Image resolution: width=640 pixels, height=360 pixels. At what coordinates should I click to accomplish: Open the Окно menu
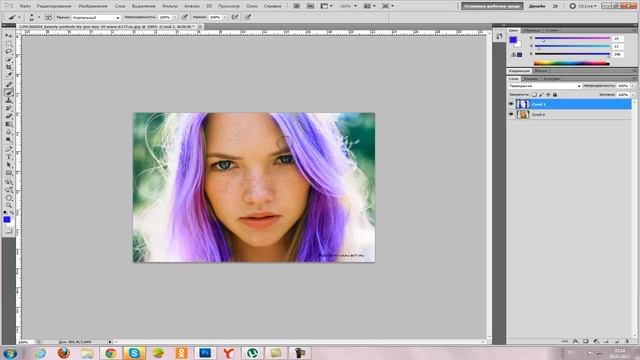tap(252, 6)
